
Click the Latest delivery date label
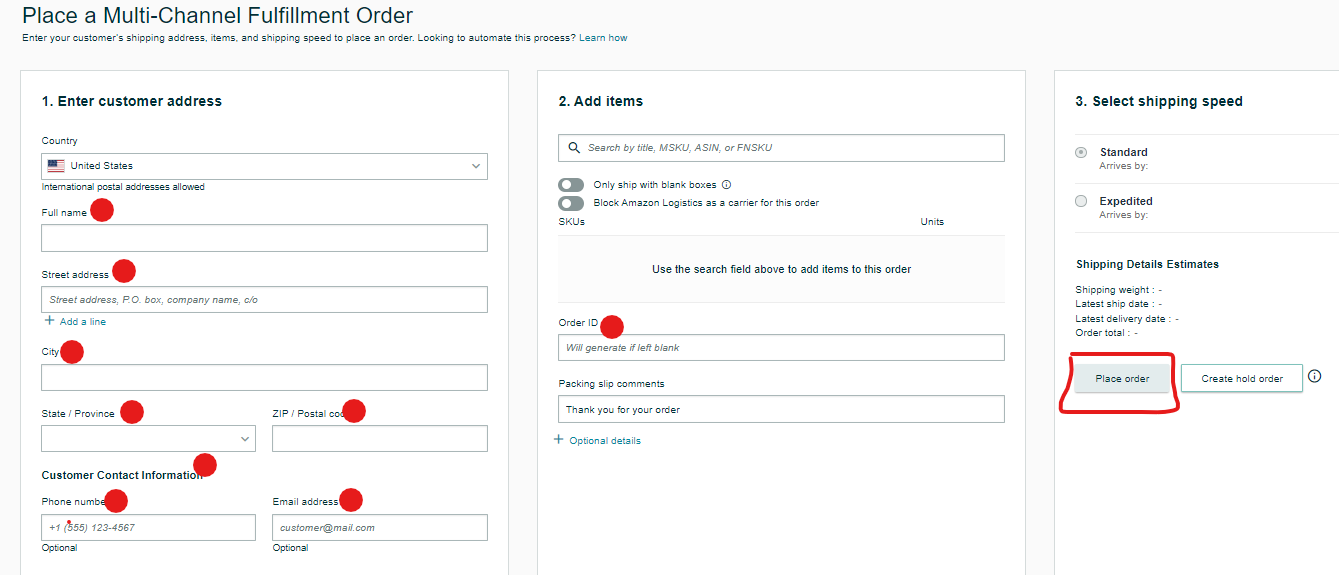1122,319
